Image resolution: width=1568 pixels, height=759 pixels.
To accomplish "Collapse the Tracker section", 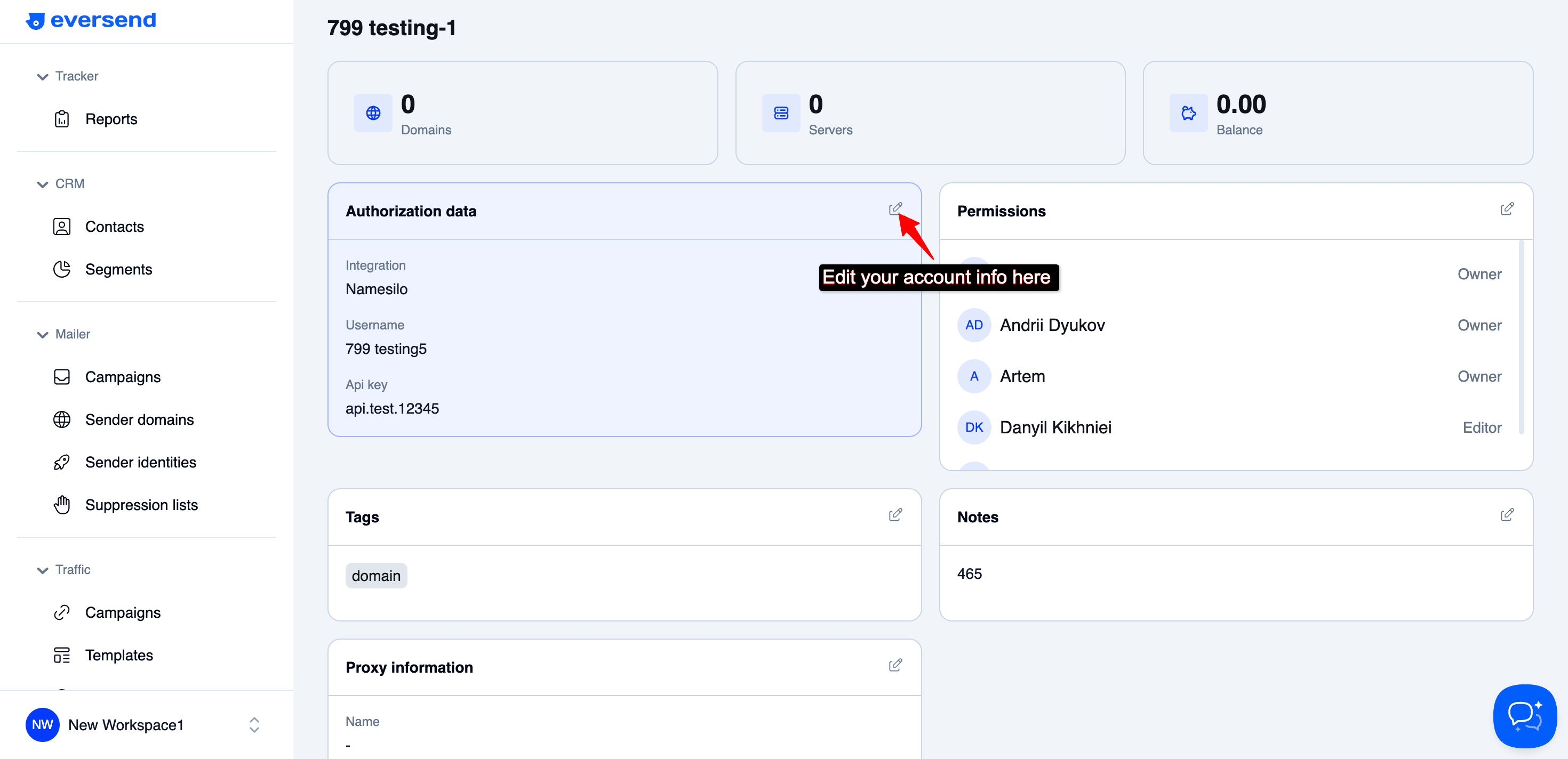I will pyautogui.click(x=43, y=77).
